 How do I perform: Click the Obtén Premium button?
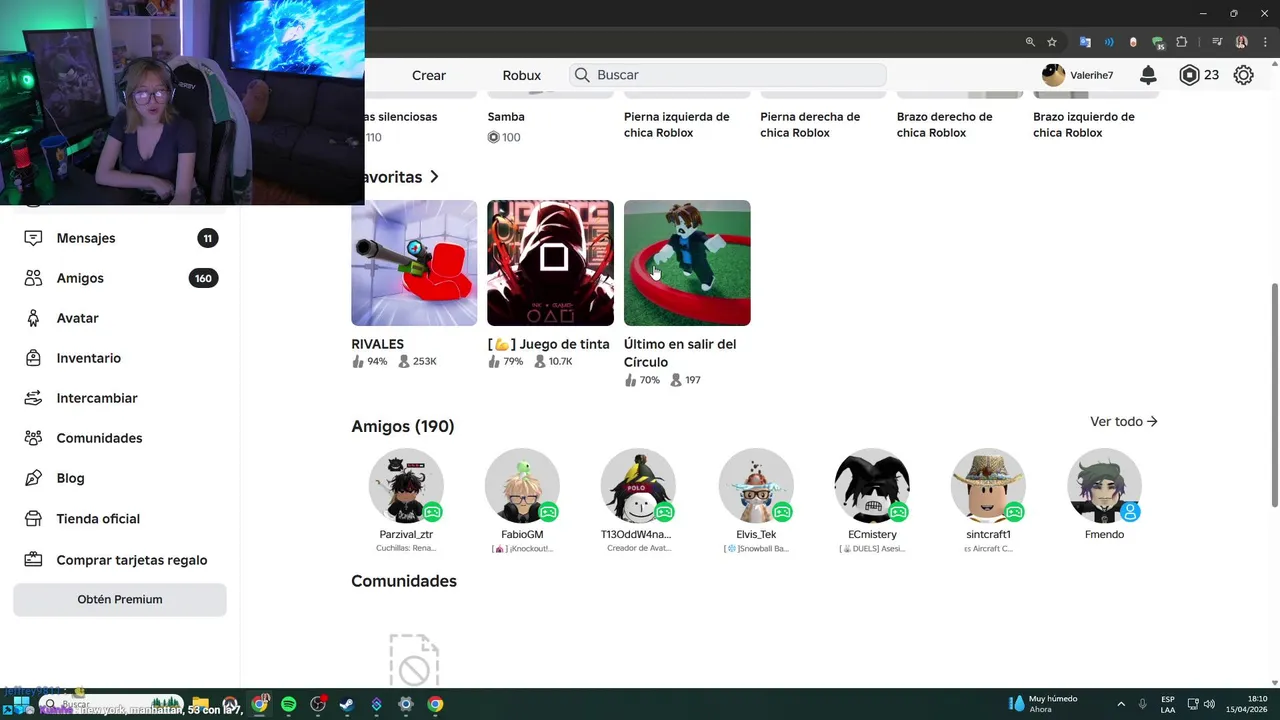coord(120,599)
